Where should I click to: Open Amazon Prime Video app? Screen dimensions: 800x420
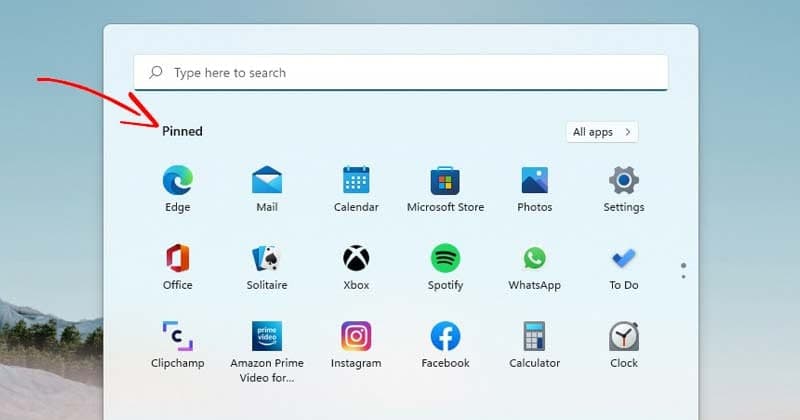267,352
